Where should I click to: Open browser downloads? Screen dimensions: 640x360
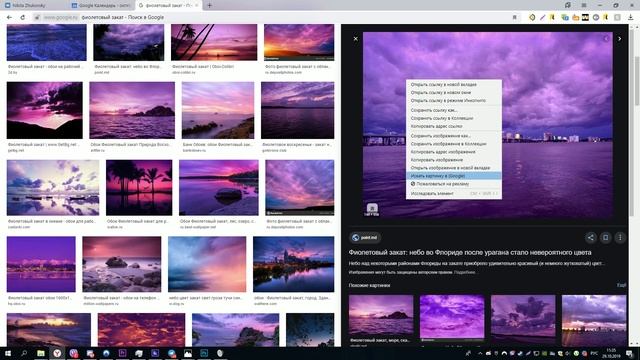pyautogui.click(x=630, y=18)
